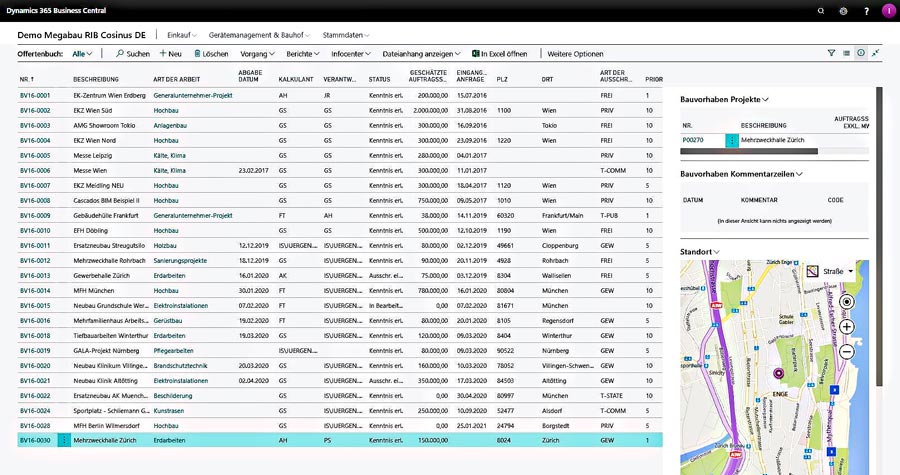Click the horizontal scrollbar in Projekte list
The width and height of the screenshot is (900, 475).
[749, 151]
